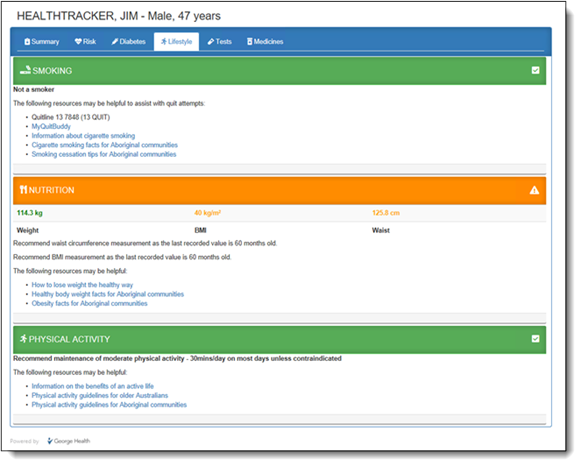Click the BMI measurement recommendation text
The image size is (582, 467).
click(122, 257)
